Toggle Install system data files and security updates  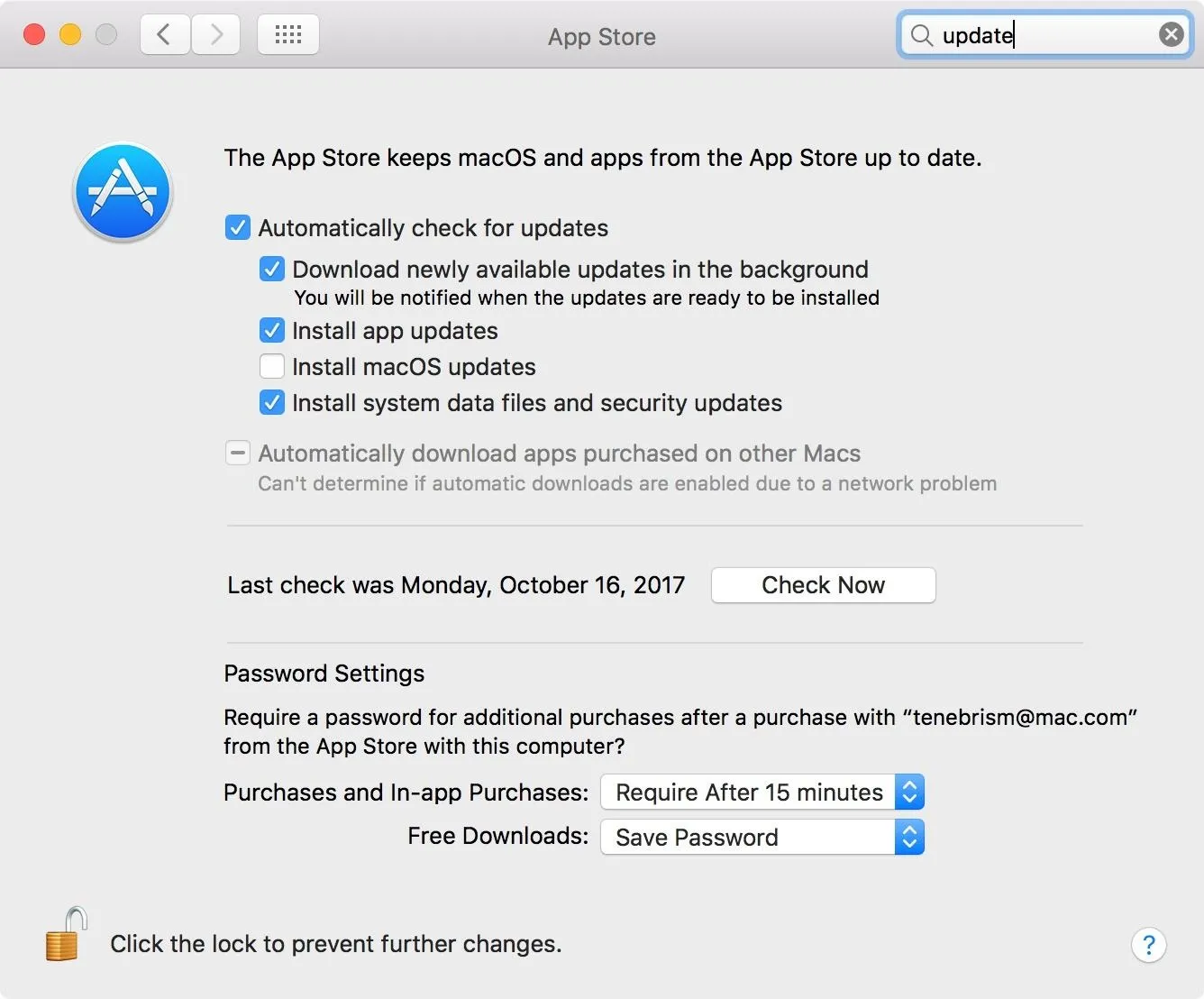[271, 402]
